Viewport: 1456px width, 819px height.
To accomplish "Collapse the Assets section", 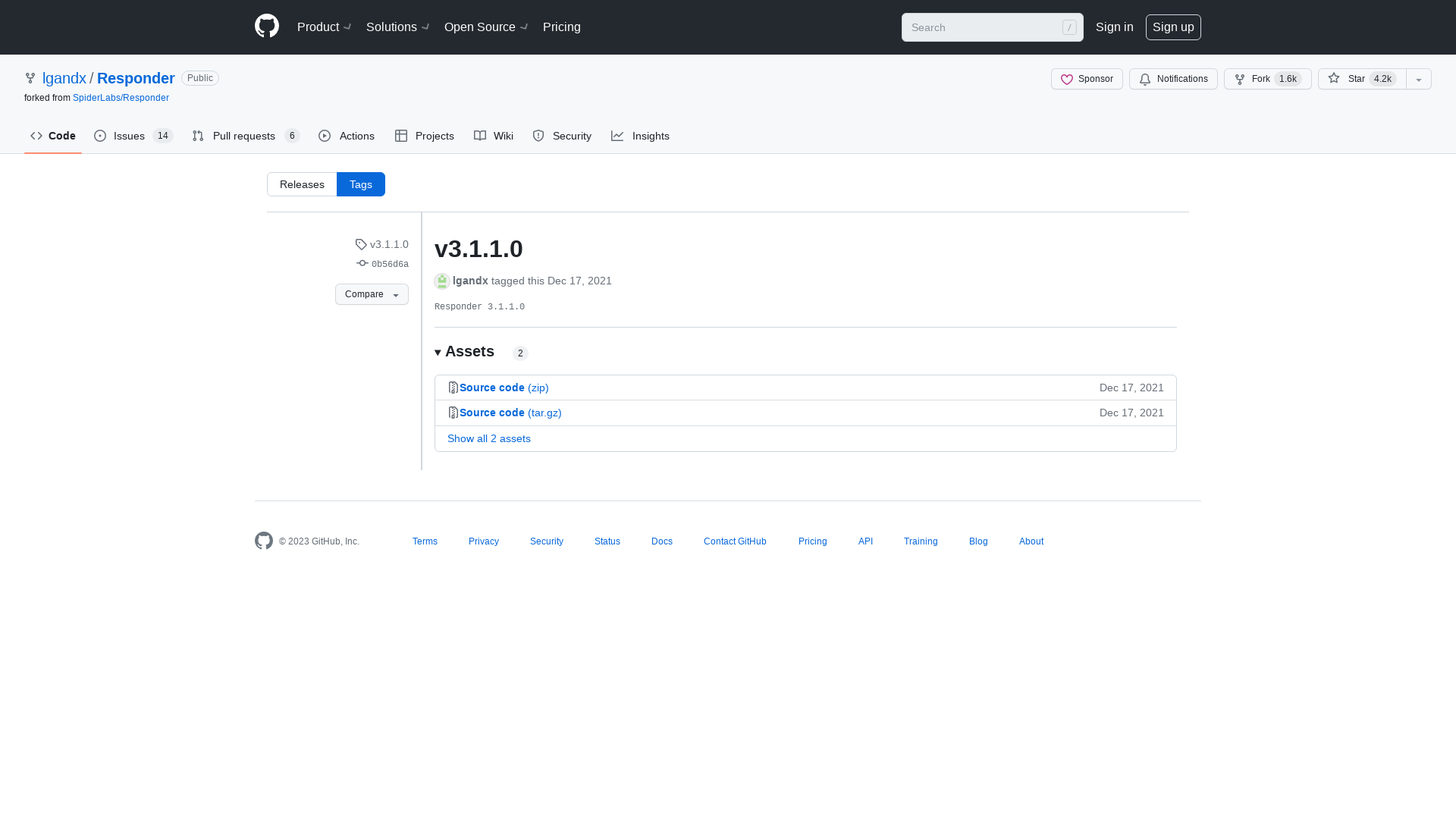I will coord(464,352).
